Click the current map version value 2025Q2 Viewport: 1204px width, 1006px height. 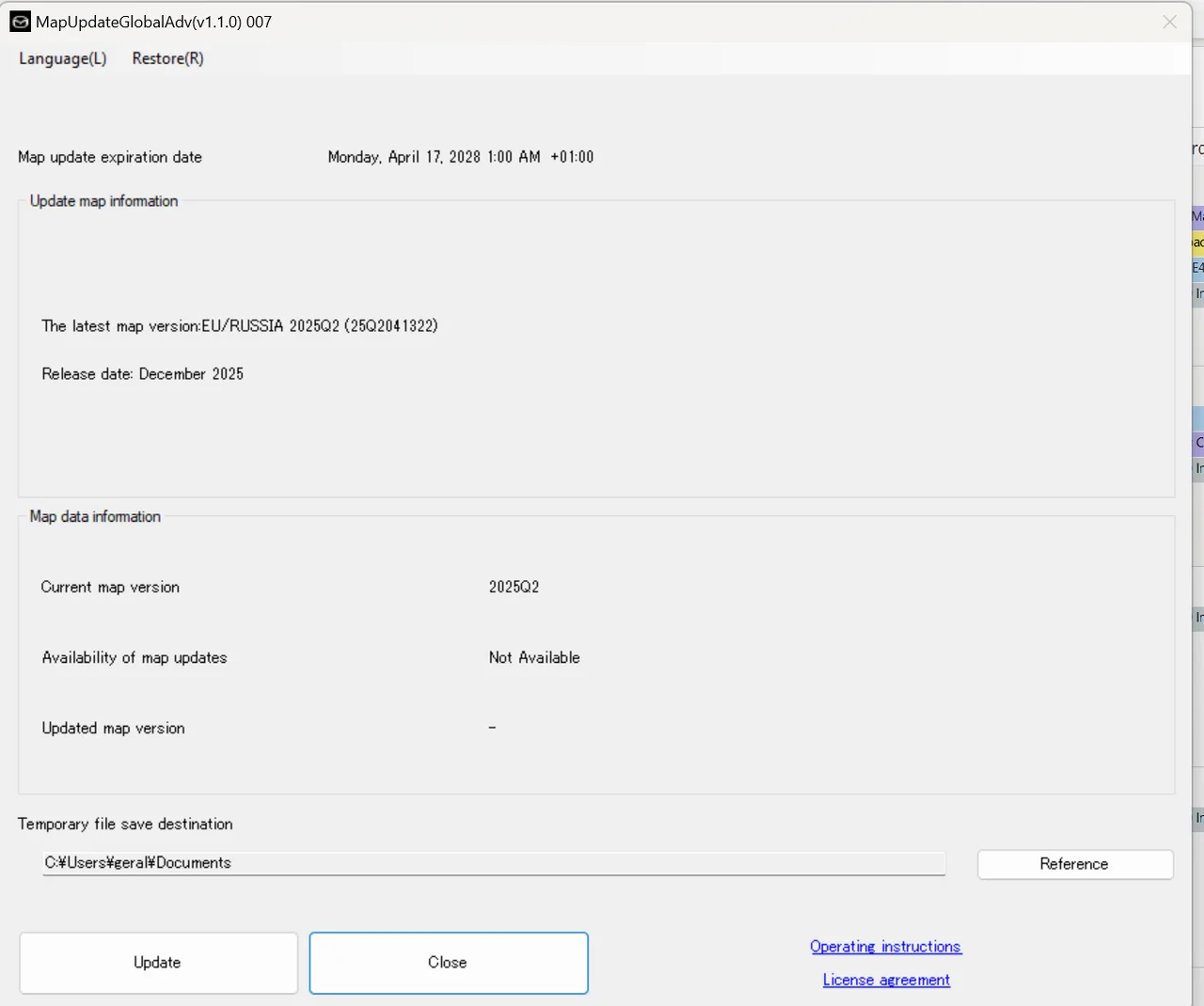(x=514, y=587)
